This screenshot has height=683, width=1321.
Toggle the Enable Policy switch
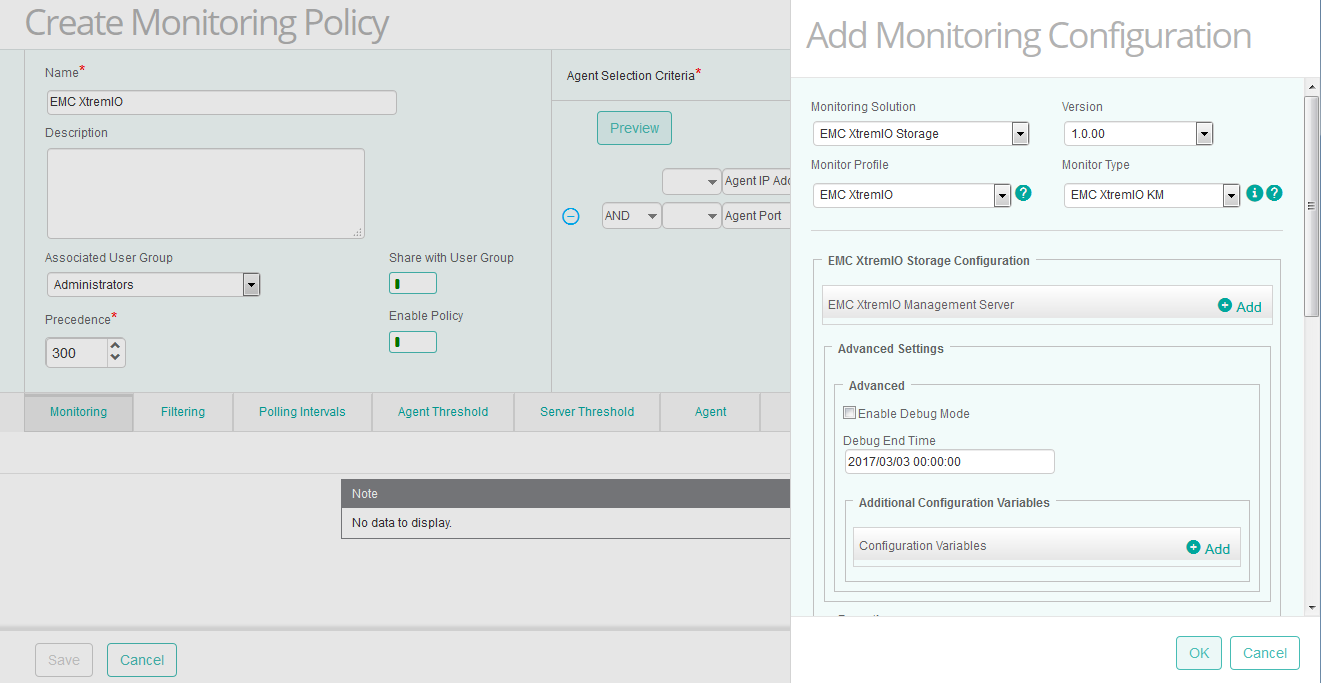pyautogui.click(x=413, y=341)
